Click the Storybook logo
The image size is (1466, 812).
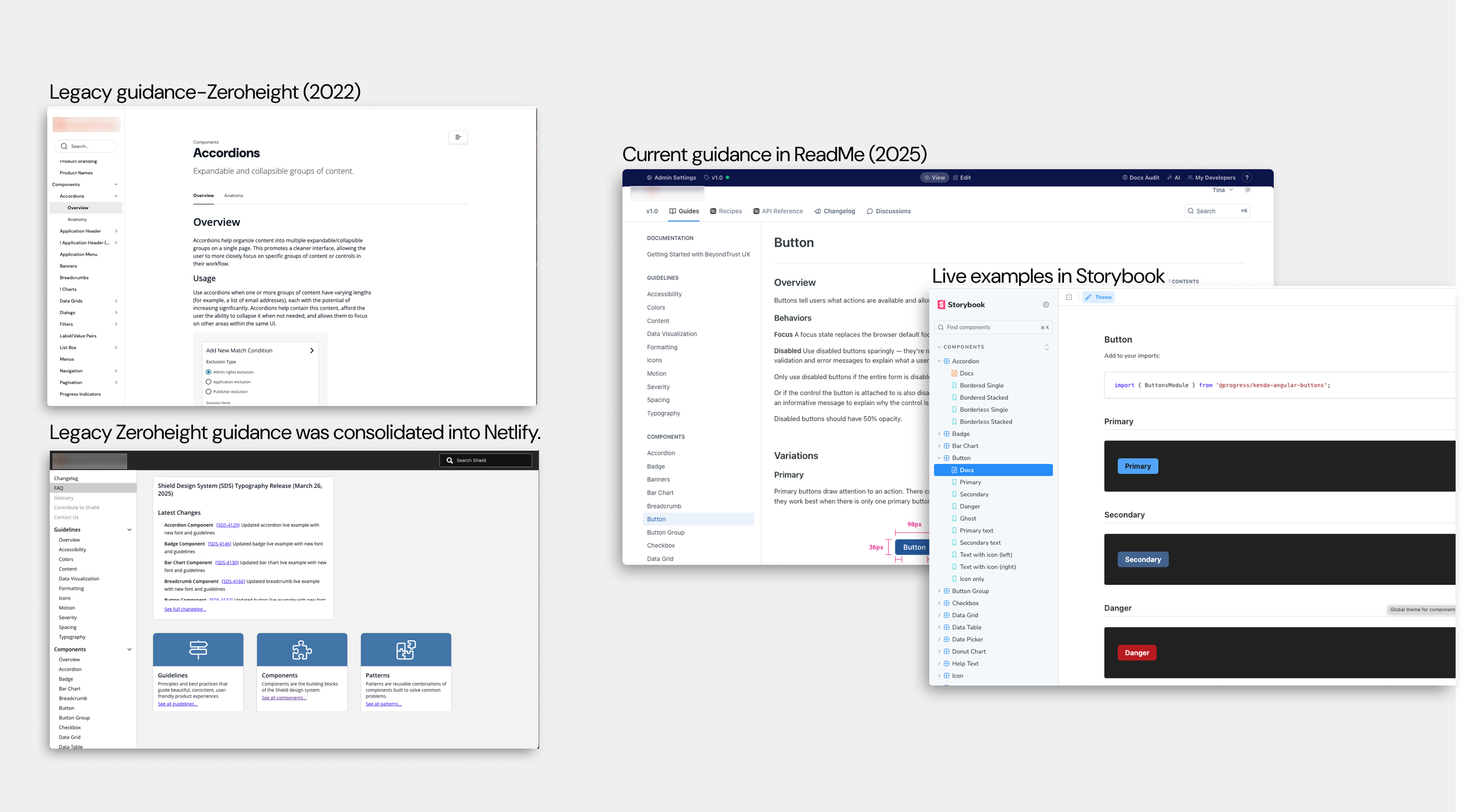point(961,305)
